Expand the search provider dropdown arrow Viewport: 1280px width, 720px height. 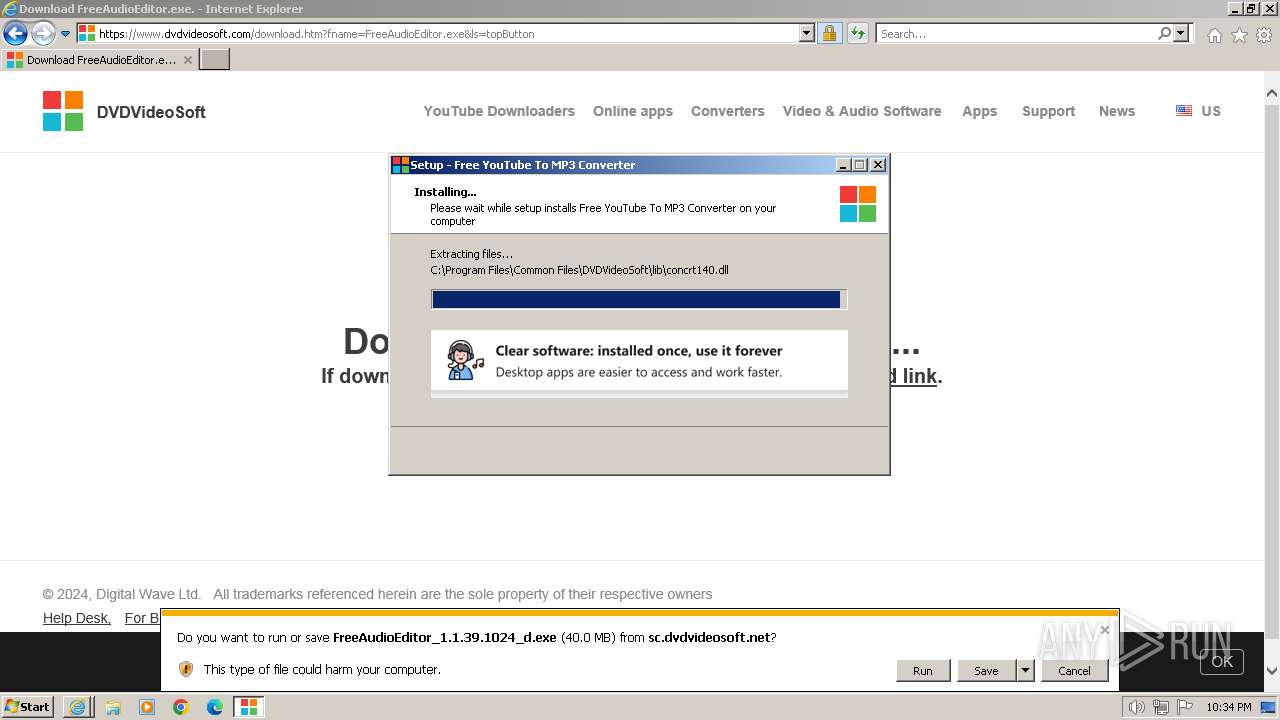(x=1181, y=33)
